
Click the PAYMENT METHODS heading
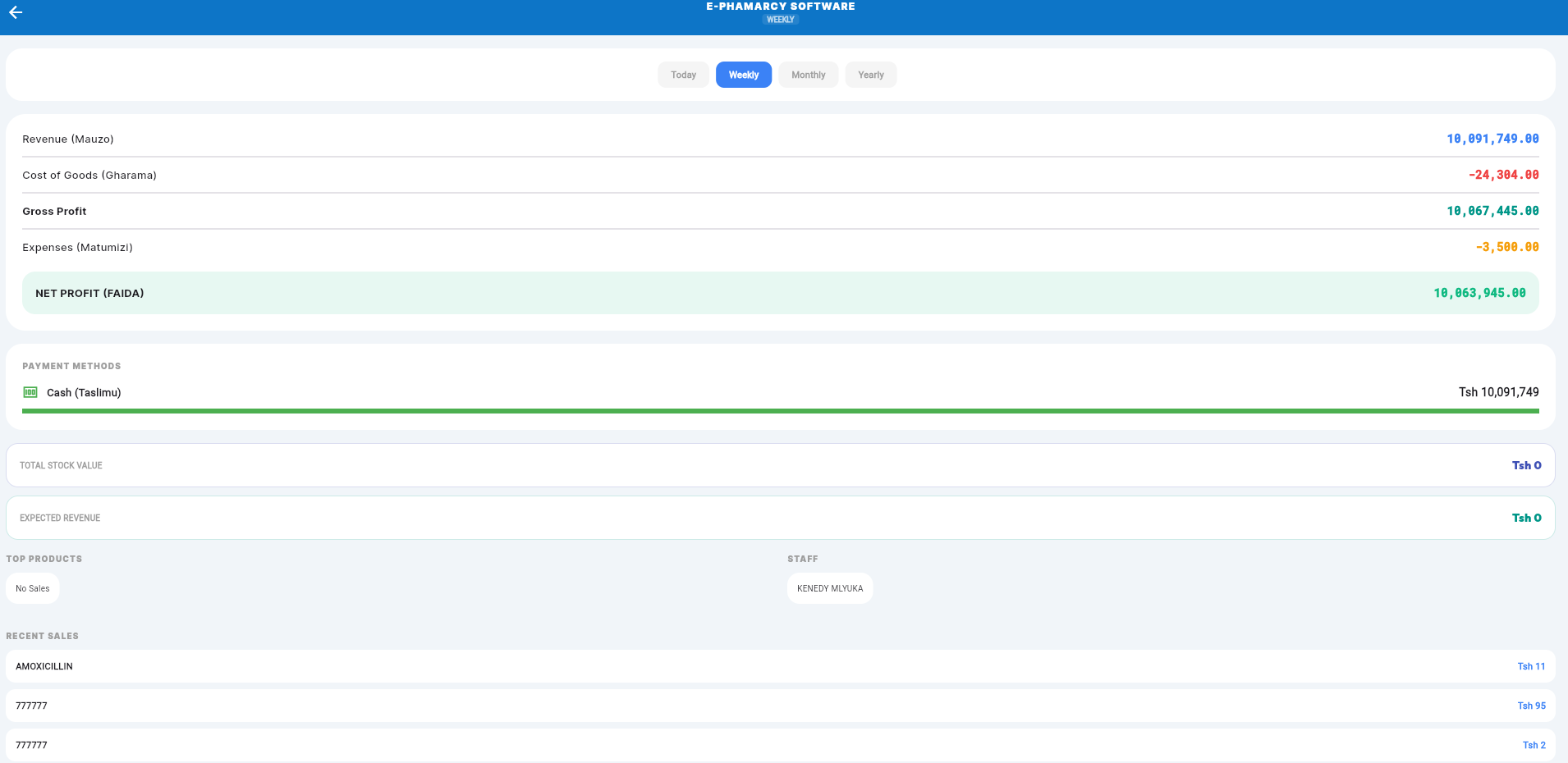point(71,366)
